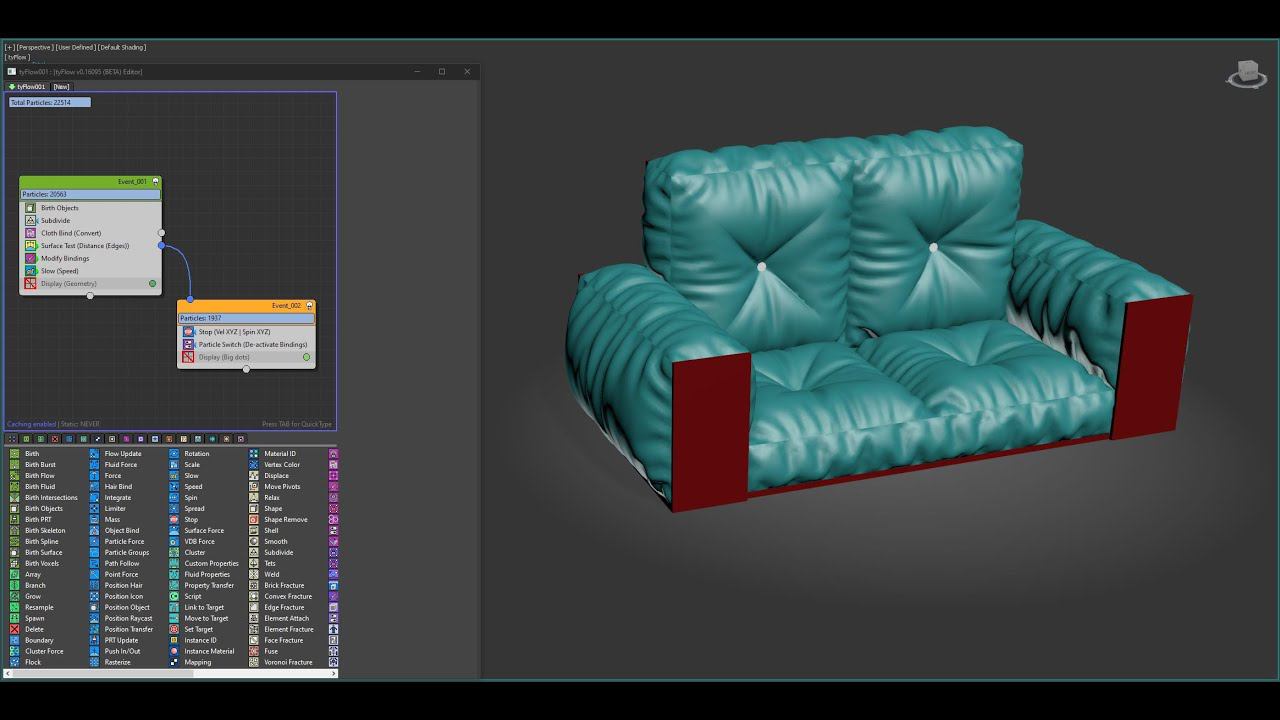Open the [New] flow tab

(62, 87)
